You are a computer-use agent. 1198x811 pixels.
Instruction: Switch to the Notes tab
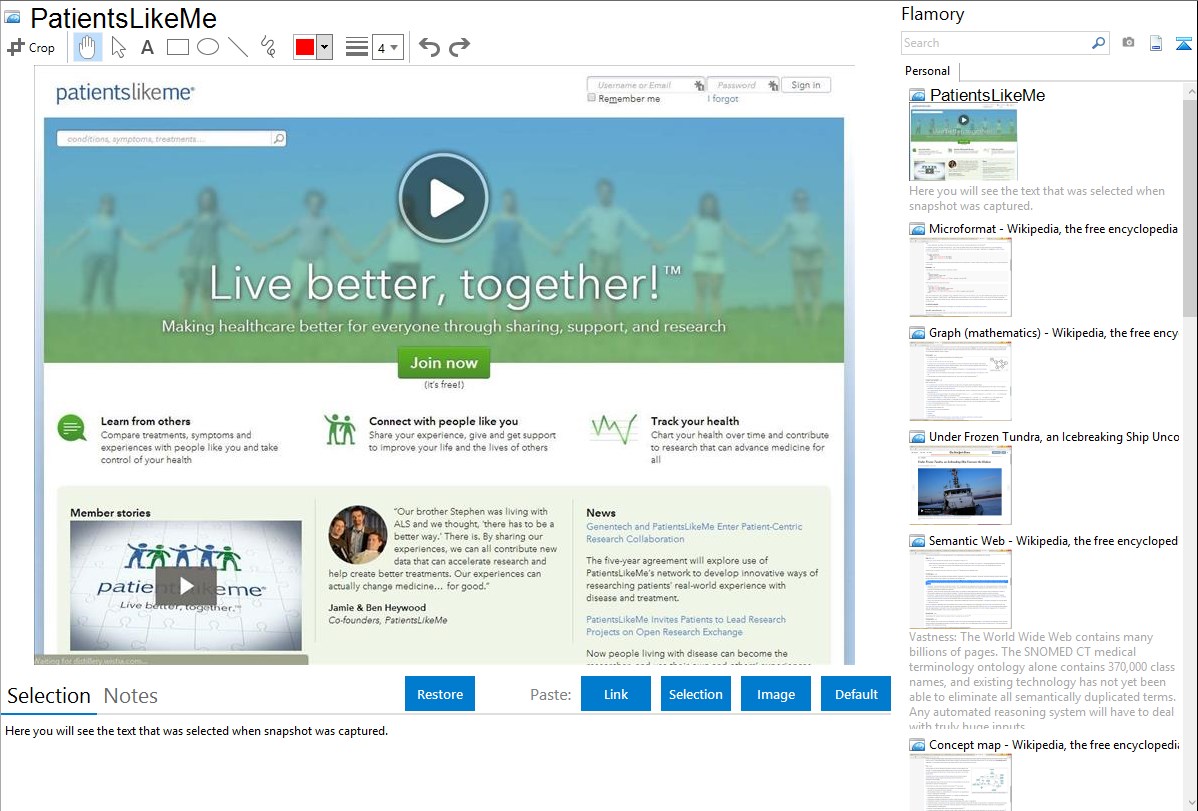click(x=131, y=696)
